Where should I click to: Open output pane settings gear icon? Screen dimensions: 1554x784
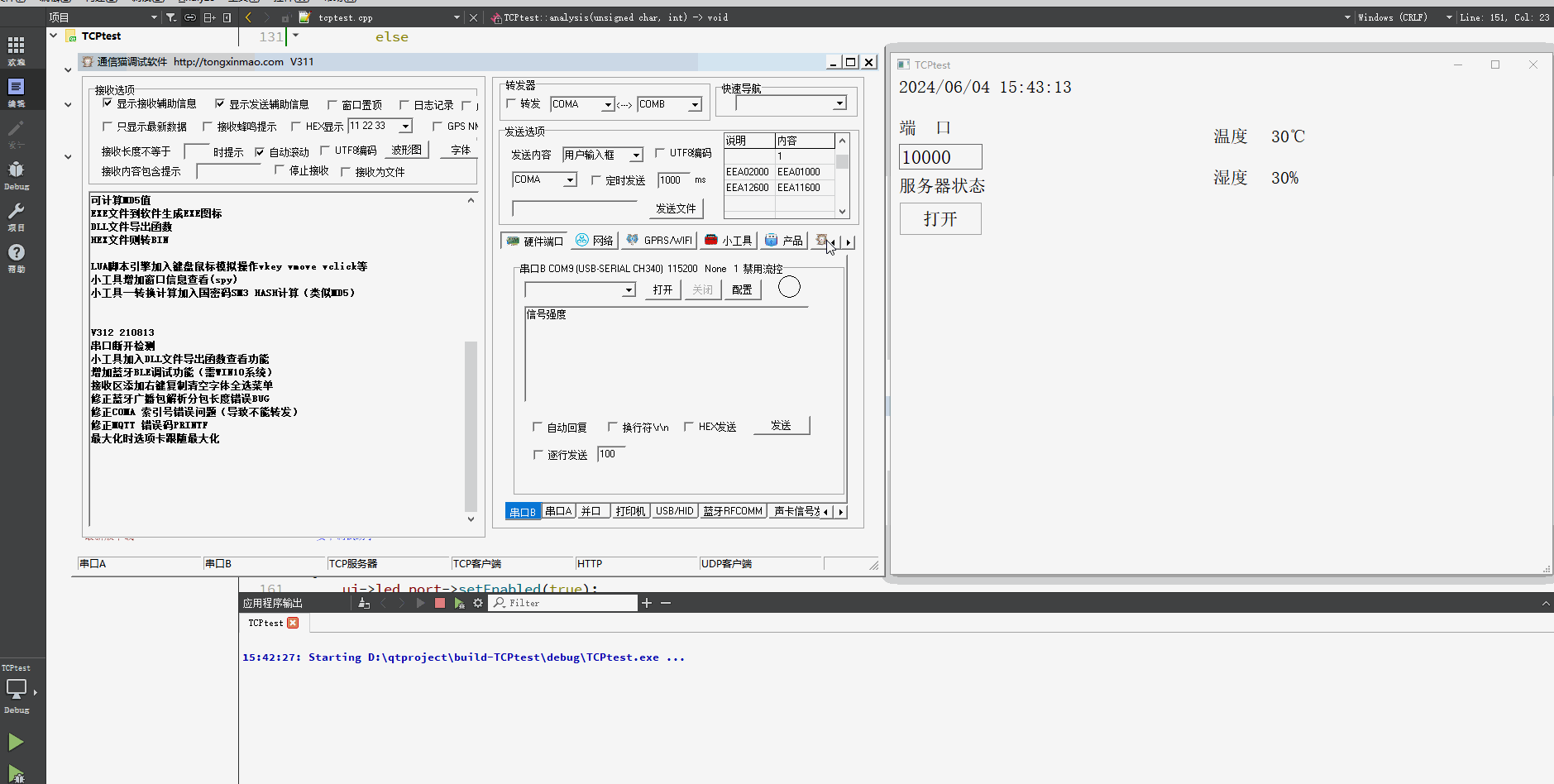coord(478,603)
